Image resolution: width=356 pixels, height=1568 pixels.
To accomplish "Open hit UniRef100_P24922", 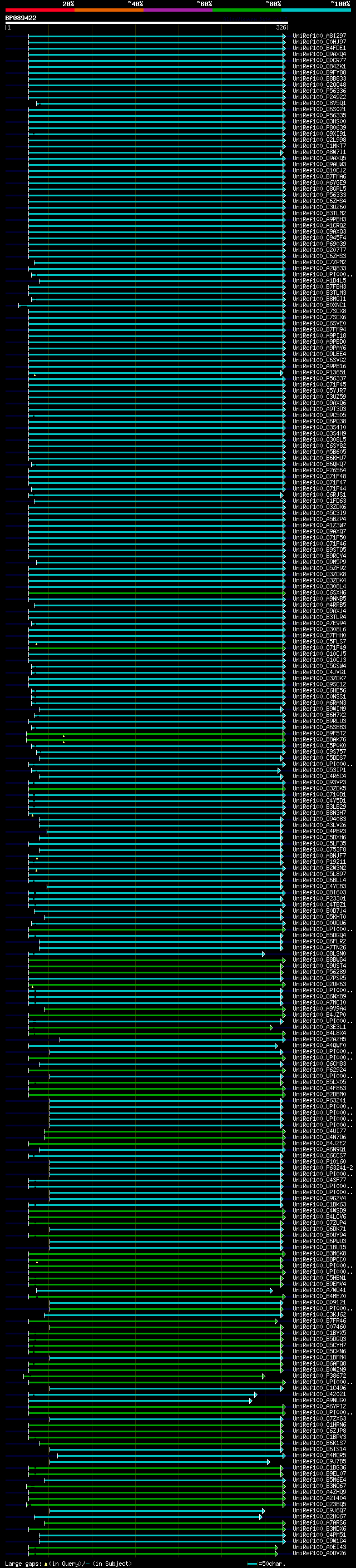I will [x=319, y=97].
